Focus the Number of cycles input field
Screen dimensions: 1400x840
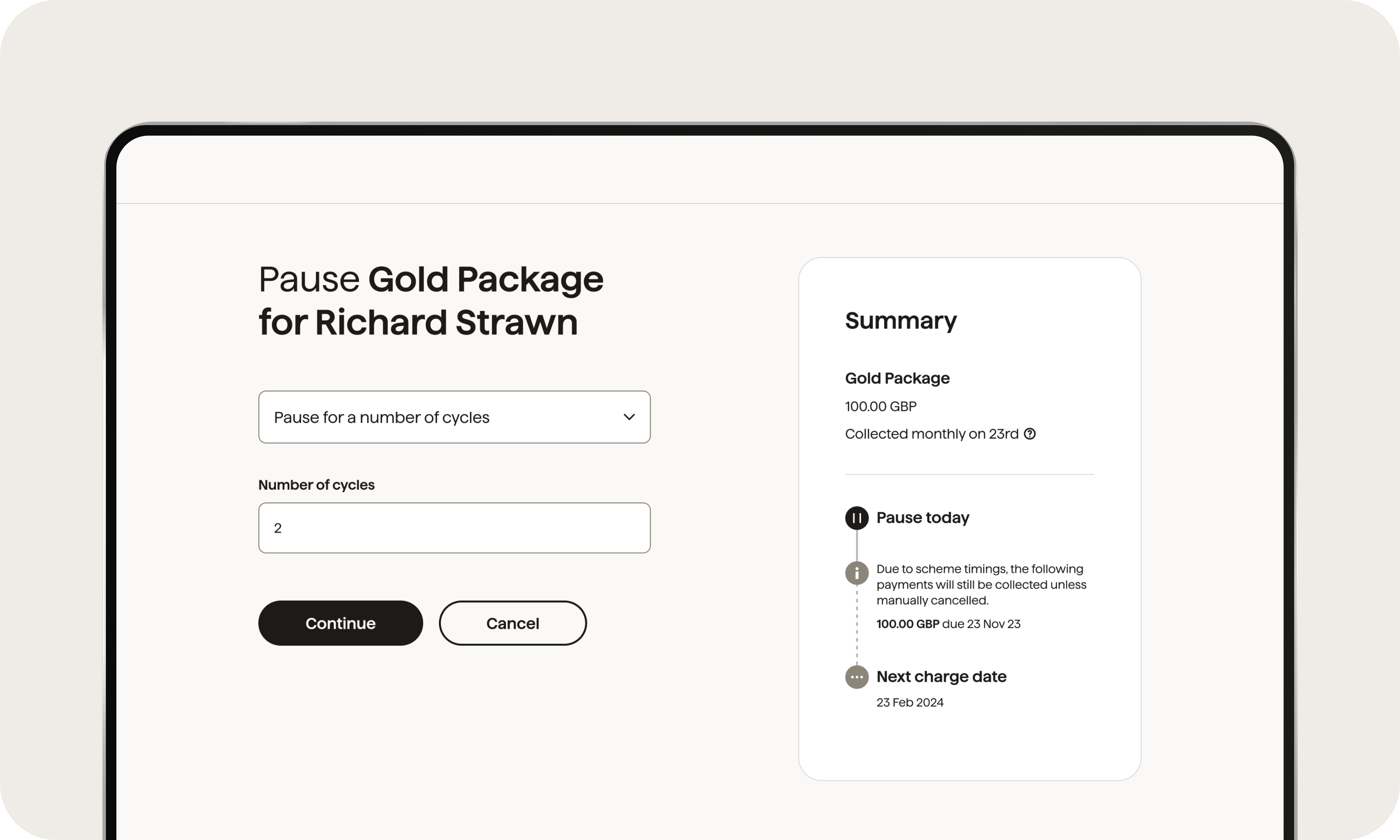(x=454, y=528)
